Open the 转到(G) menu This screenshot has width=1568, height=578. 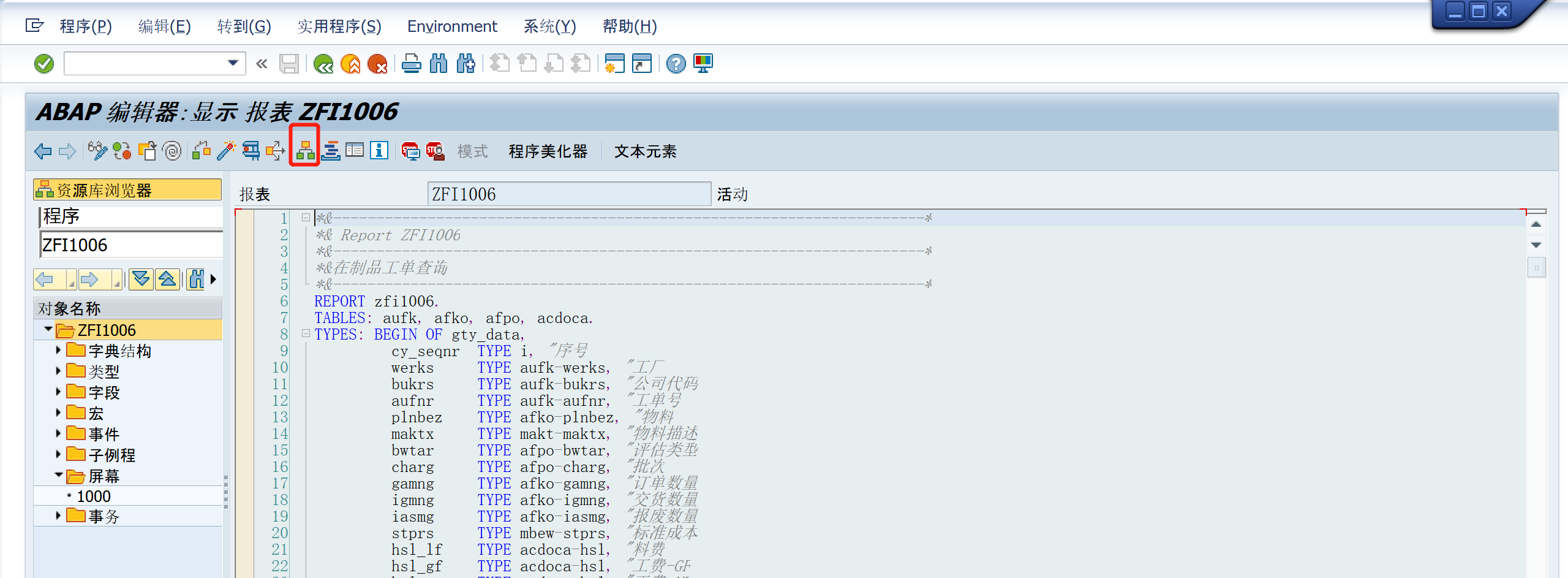[x=243, y=26]
